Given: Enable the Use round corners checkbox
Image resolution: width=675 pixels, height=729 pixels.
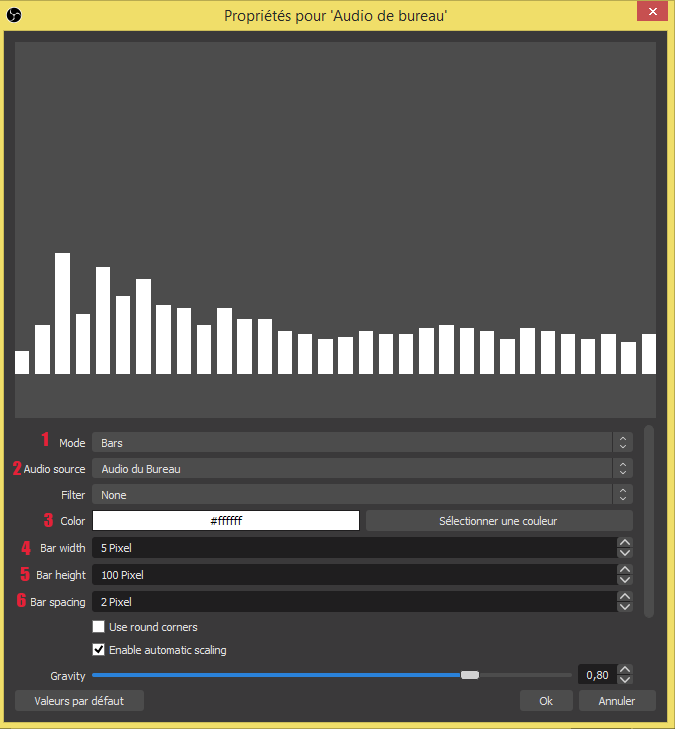Looking at the screenshot, I should point(98,627).
